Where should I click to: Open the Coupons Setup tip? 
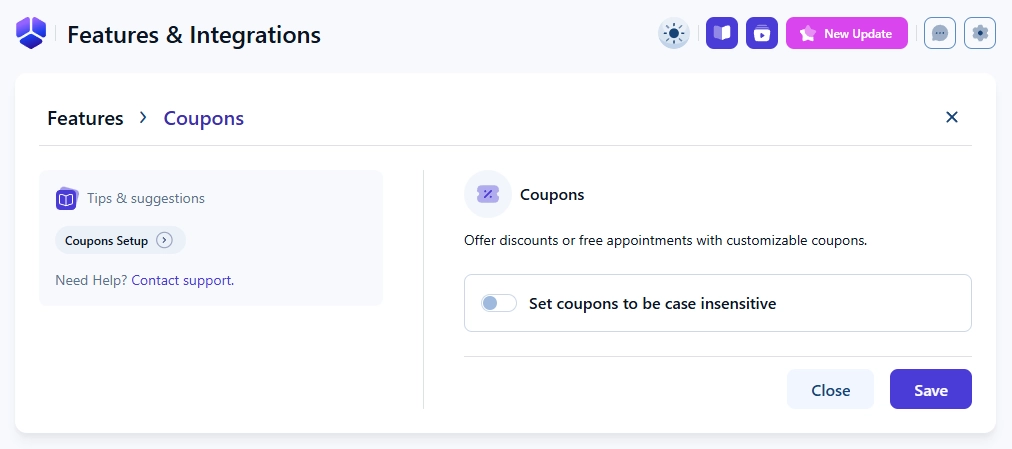click(106, 241)
